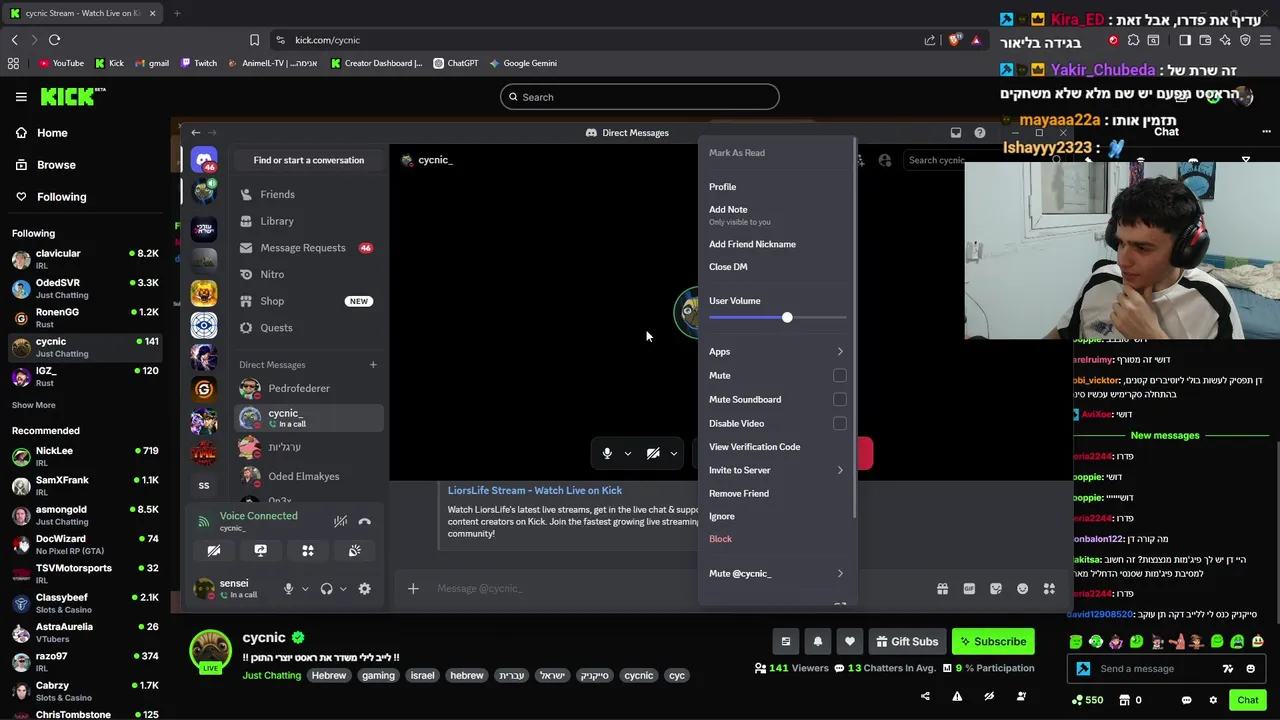Tick the Mute checkbox in context menu
The width and height of the screenshot is (1280, 720).
[x=840, y=375]
